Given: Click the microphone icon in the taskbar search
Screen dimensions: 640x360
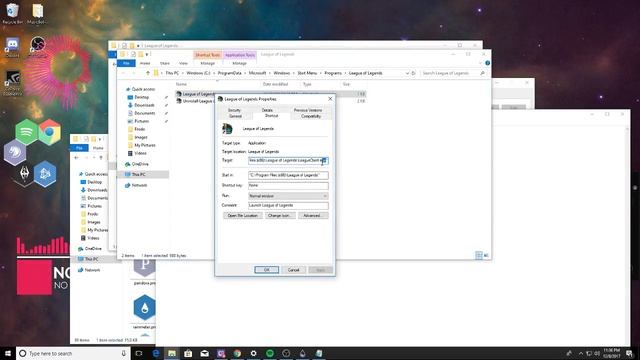Looking at the screenshot, I should click(x=123, y=353).
